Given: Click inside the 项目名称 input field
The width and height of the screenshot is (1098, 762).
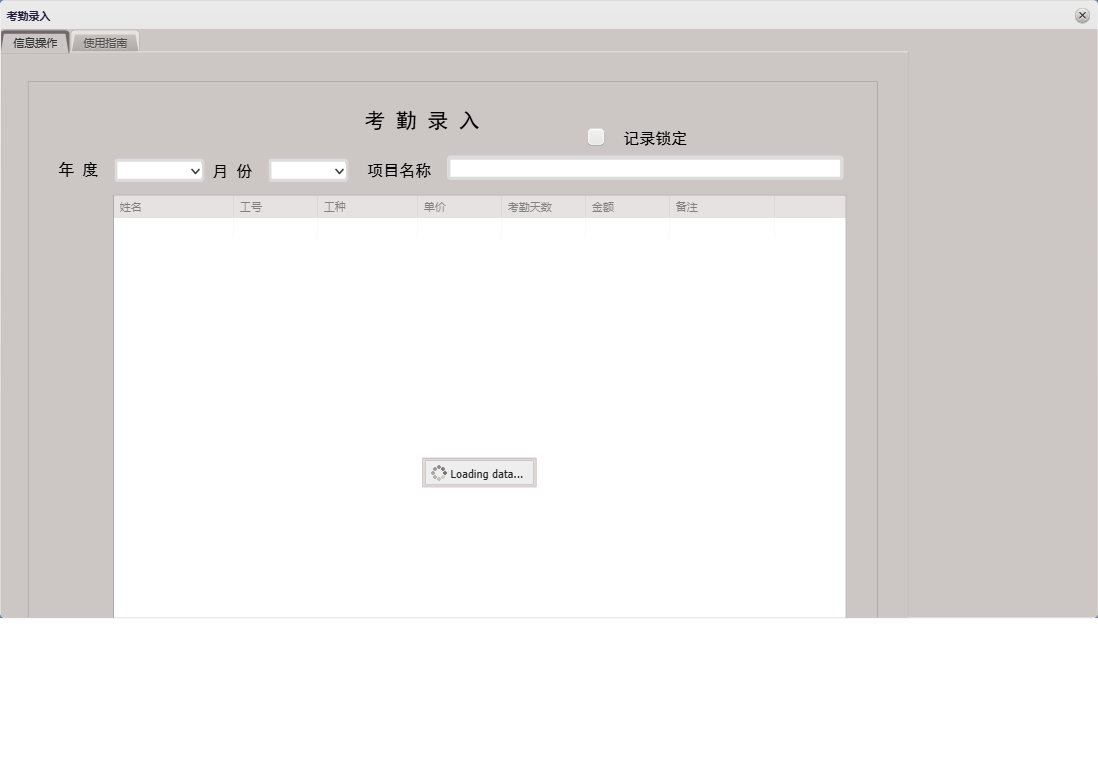Looking at the screenshot, I should point(646,167).
